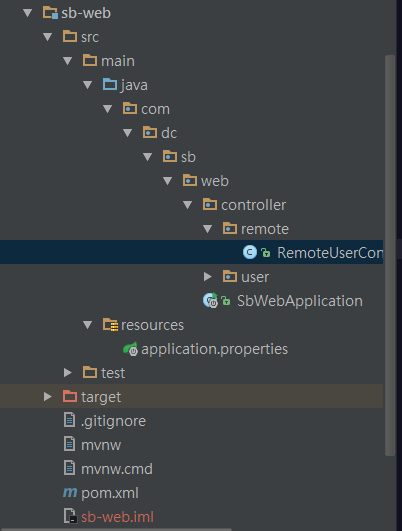Click the red target folder icon
The height and width of the screenshot is (531, 402).
70,396
